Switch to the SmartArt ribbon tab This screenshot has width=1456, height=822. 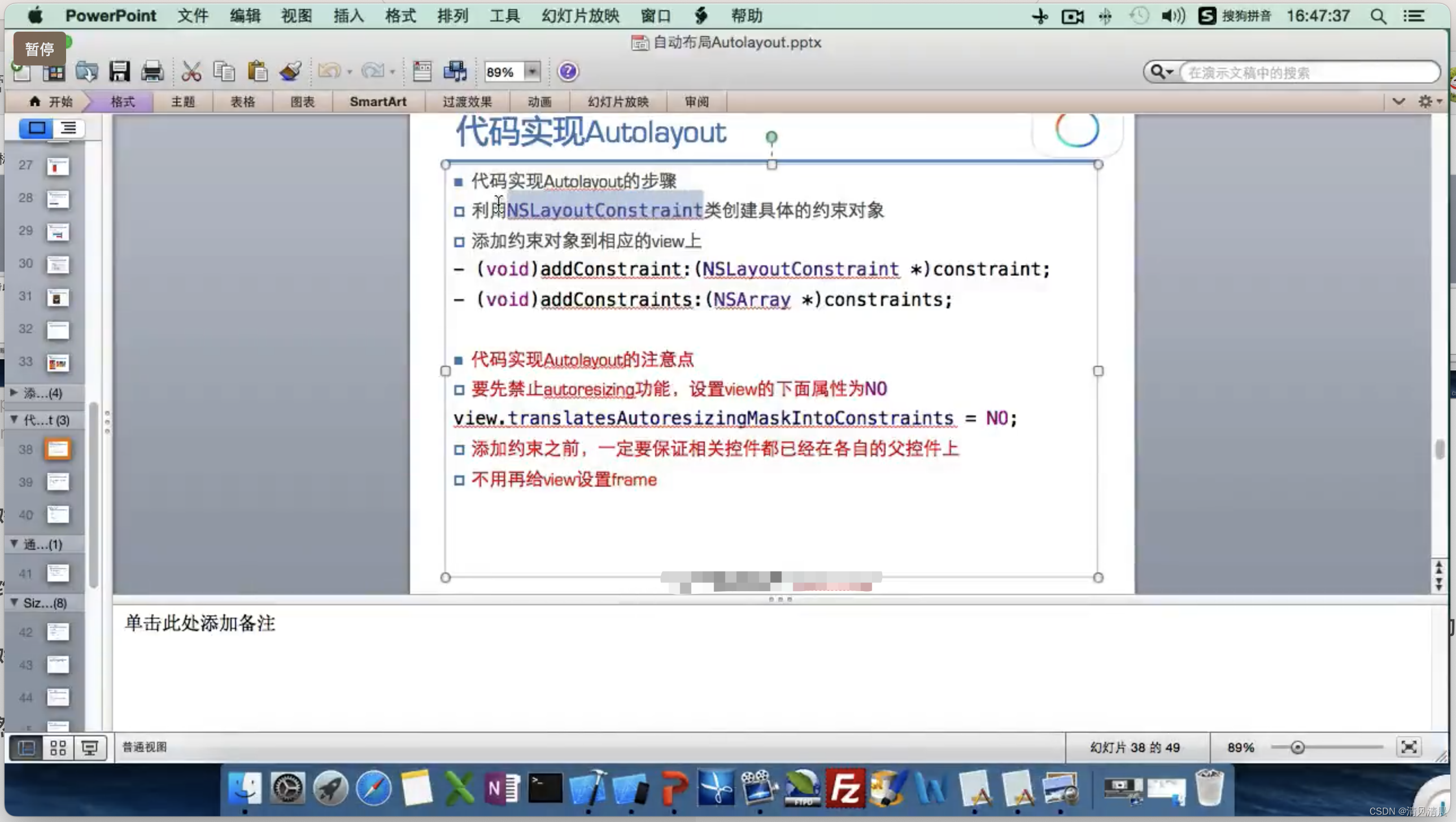378,102
